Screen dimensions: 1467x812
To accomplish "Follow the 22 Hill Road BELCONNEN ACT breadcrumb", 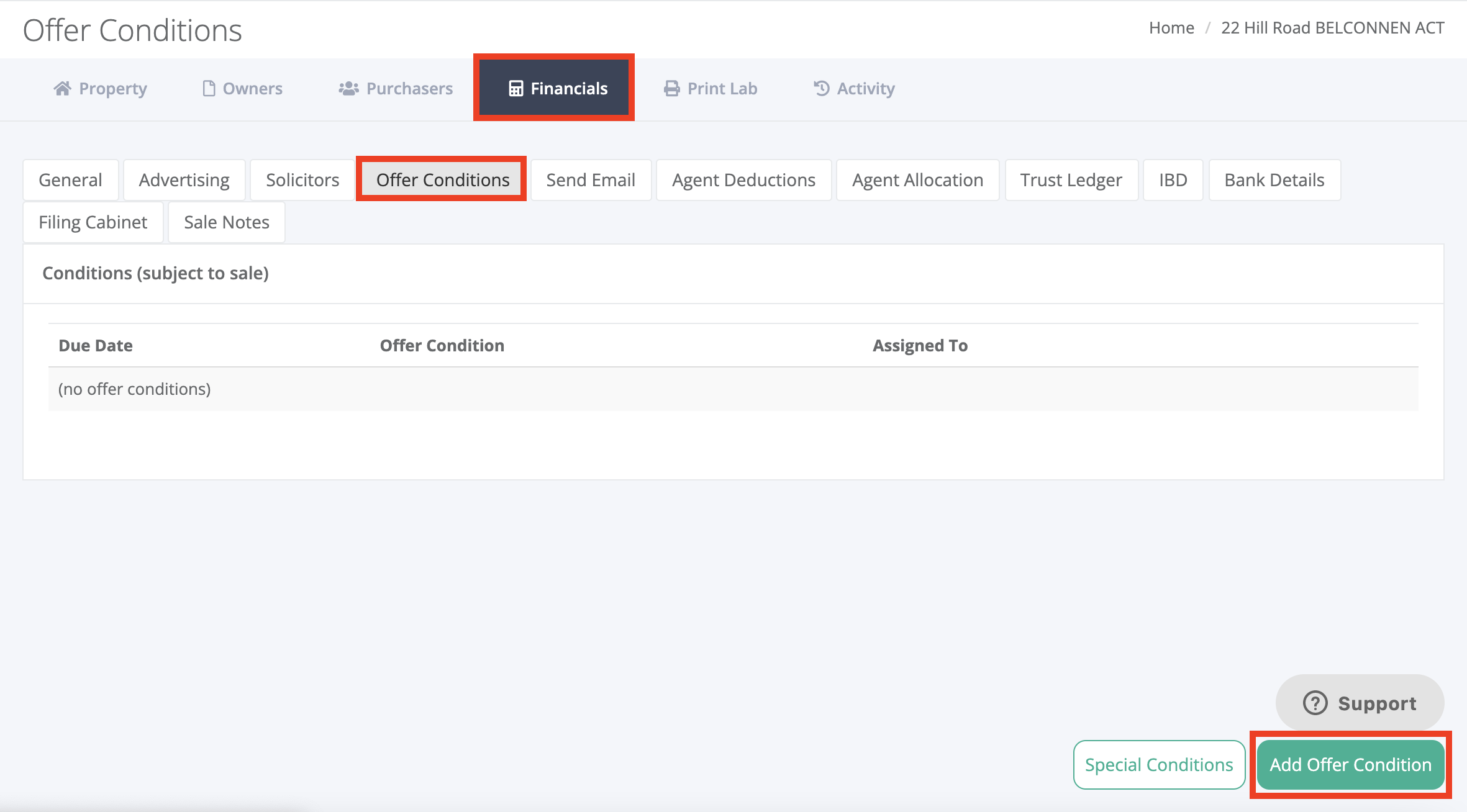I will [1332, 28].
